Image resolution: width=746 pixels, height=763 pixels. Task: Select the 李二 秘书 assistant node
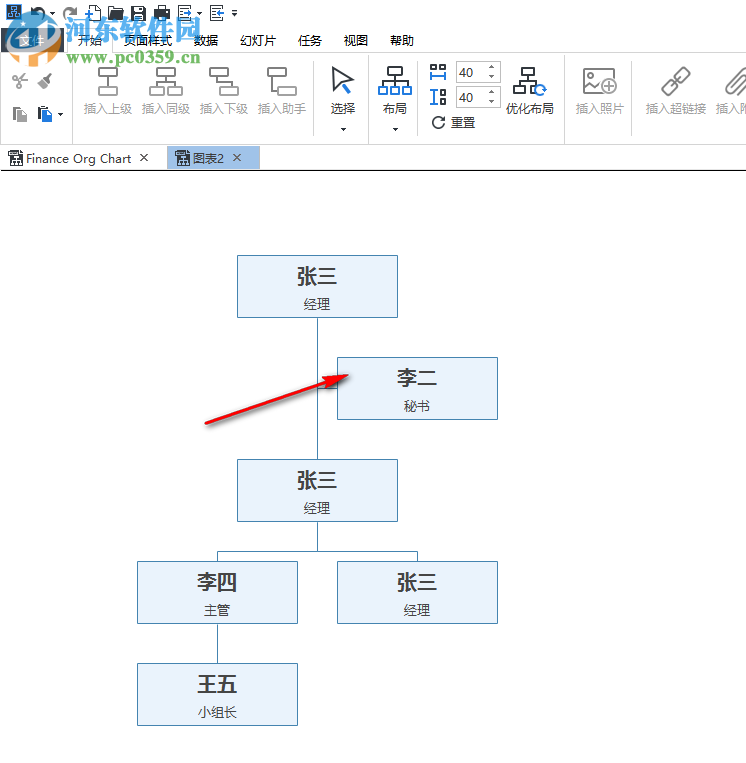[x=418, y=388]
